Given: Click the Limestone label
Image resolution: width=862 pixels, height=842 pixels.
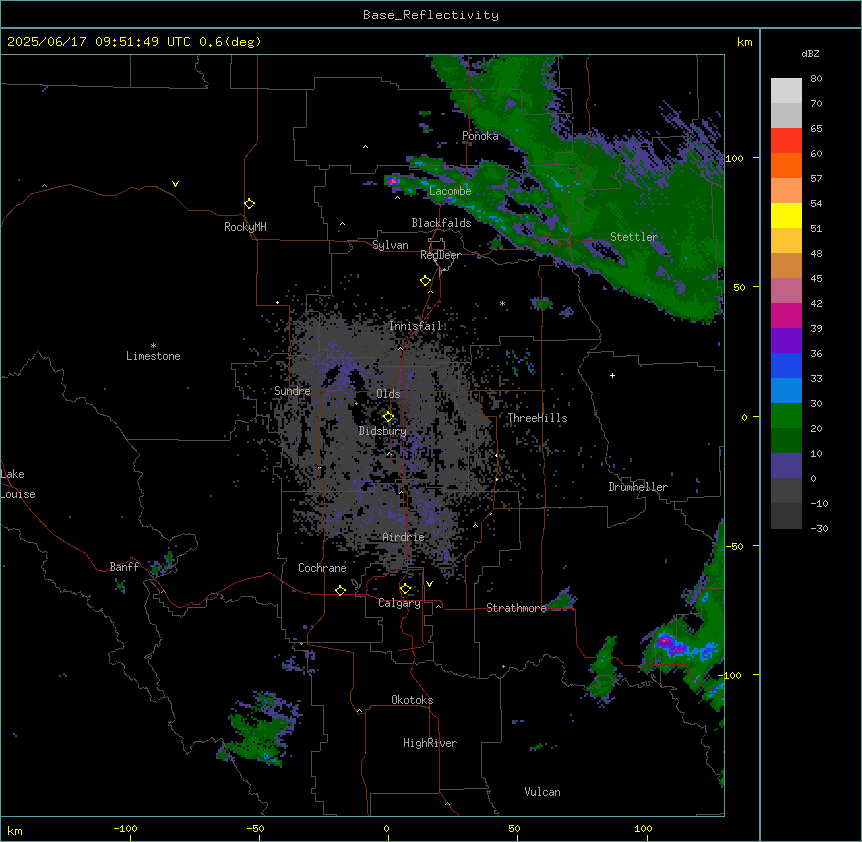Looking at the screenshot, I should [x=153, y=356].
